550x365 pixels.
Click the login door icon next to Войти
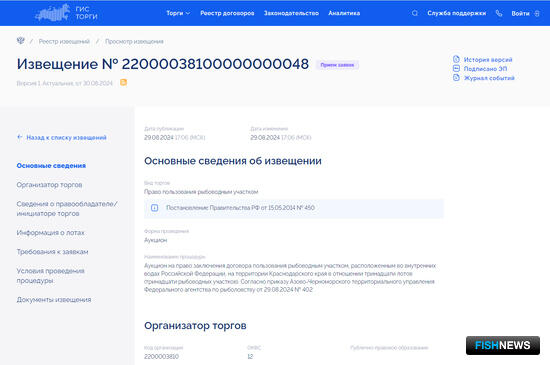pos(537,13)
